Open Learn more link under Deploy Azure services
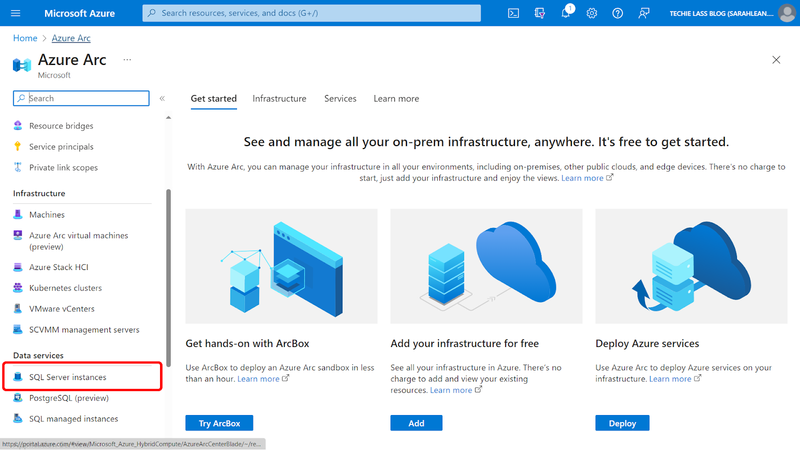Screen dimensions: 800x450 675,379
